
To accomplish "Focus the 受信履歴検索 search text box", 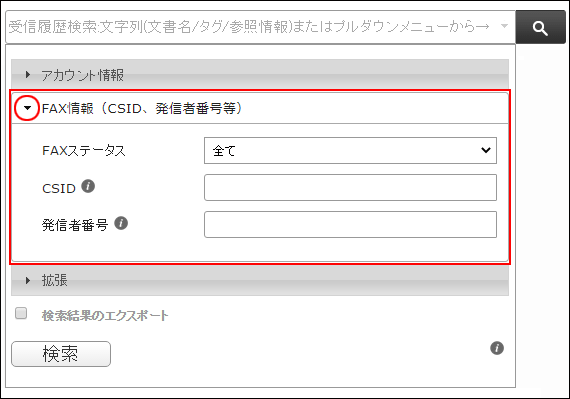I will click(252, 27).
